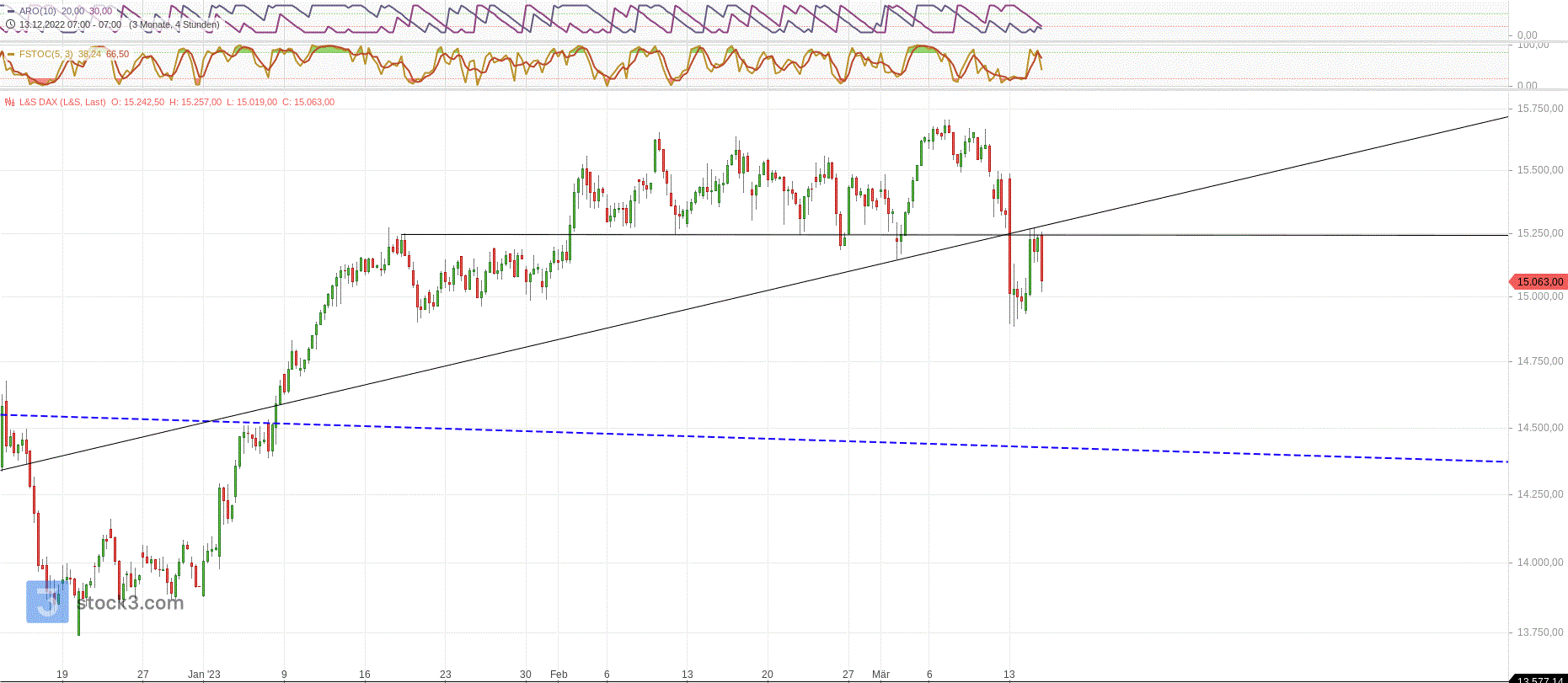Image resolution: width=1568 pixels, height=683 pixels.
Task: Click the 15.000,00 price axis label
Action: click(x=1540, y=296)
